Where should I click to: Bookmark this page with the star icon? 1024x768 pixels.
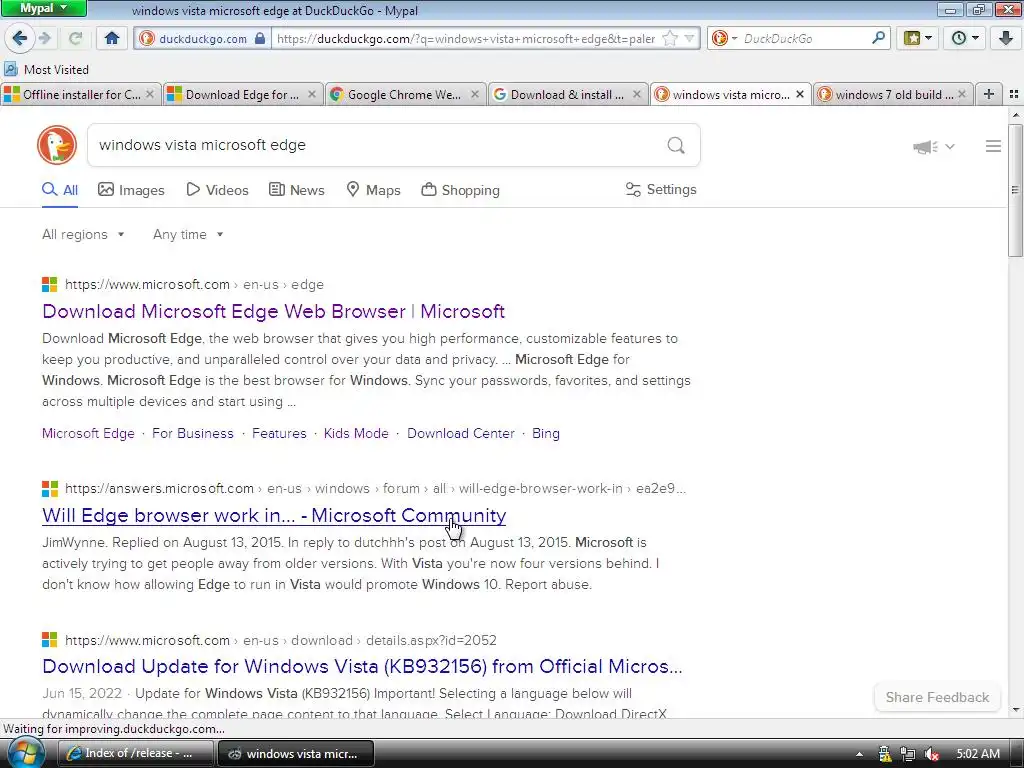(x=669, y=39)
